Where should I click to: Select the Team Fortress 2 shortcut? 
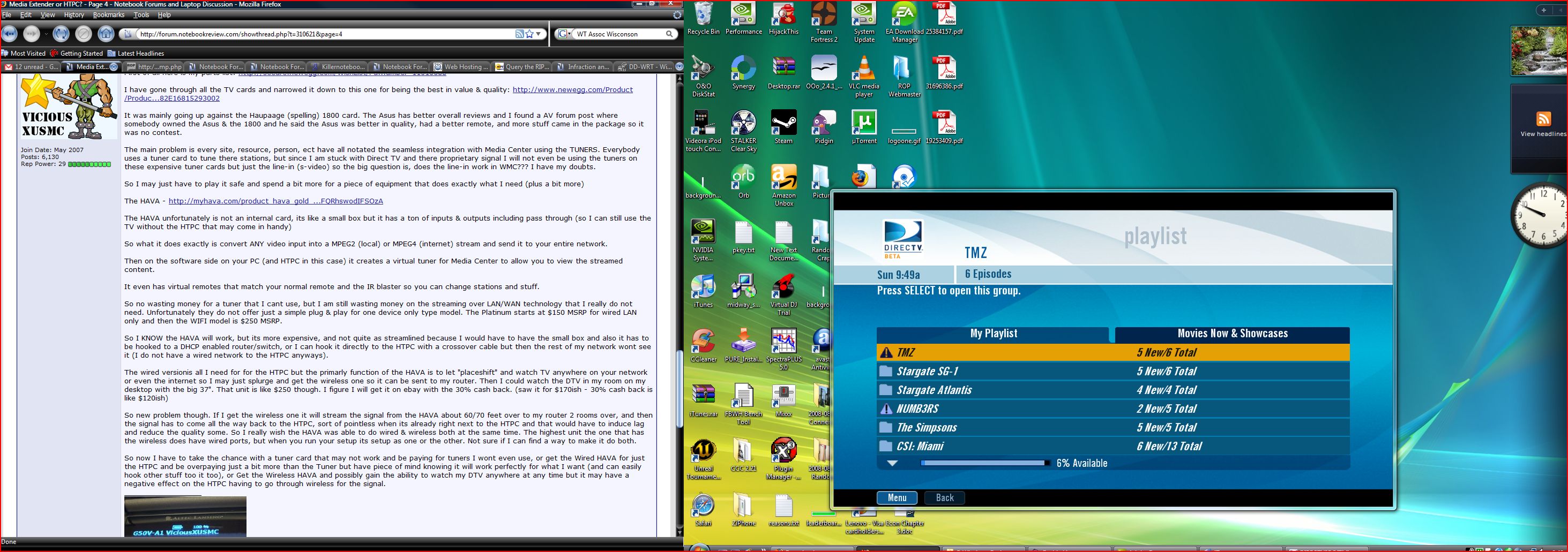(x=824, y=22)
